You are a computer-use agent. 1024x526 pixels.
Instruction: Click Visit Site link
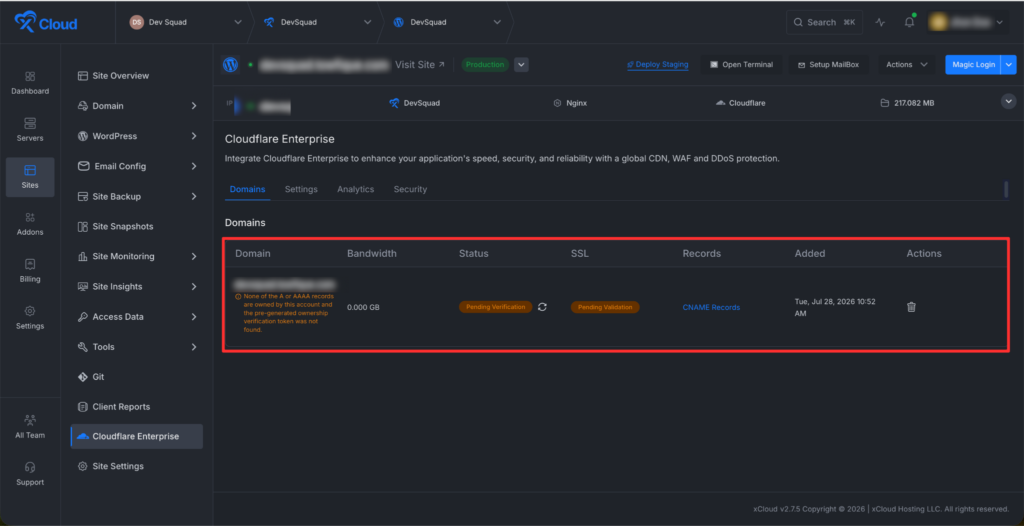(419, 65)
